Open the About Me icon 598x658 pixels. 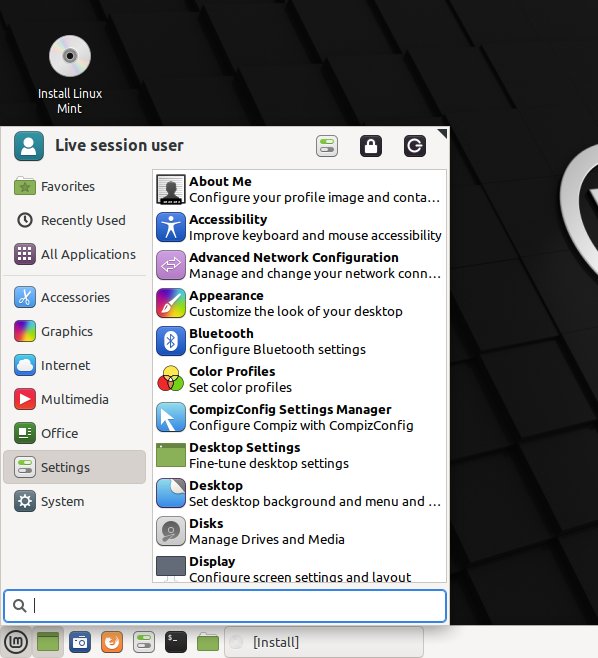coord(171,189)
